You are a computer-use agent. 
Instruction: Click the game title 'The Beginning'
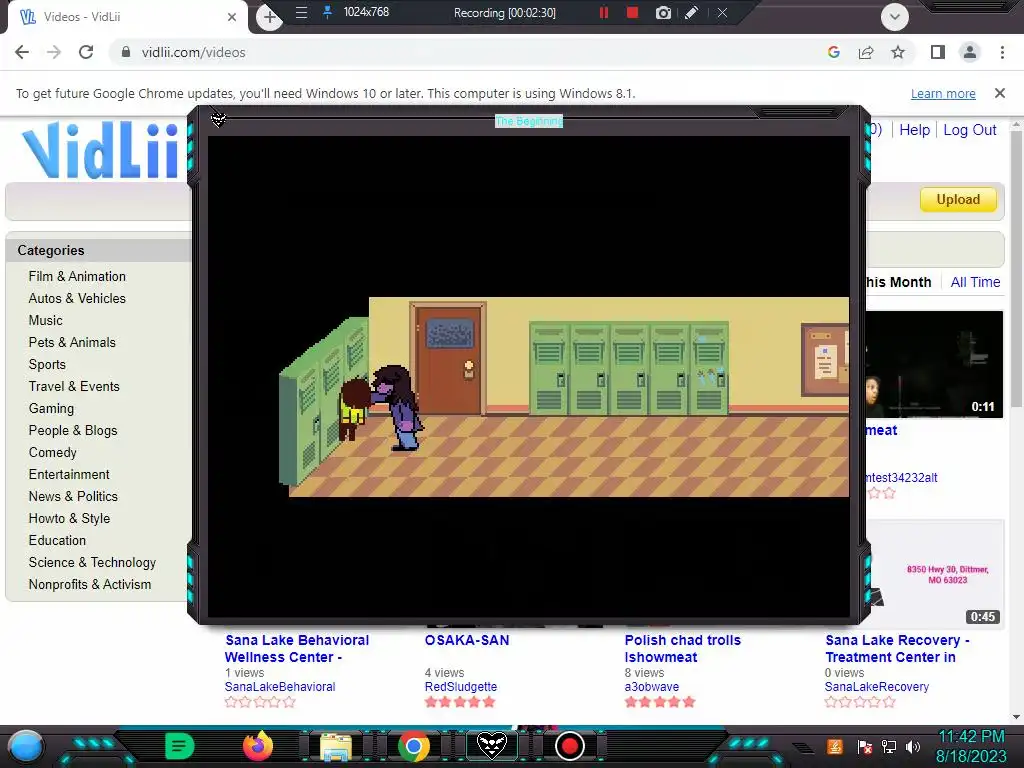click(528, 121)
